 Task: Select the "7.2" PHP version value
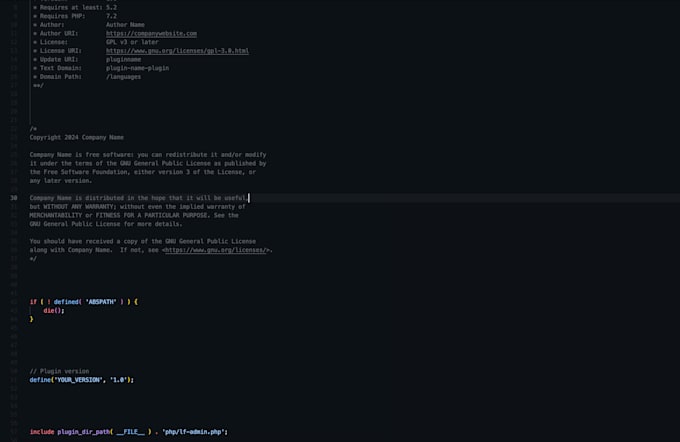tap(111, 16)
